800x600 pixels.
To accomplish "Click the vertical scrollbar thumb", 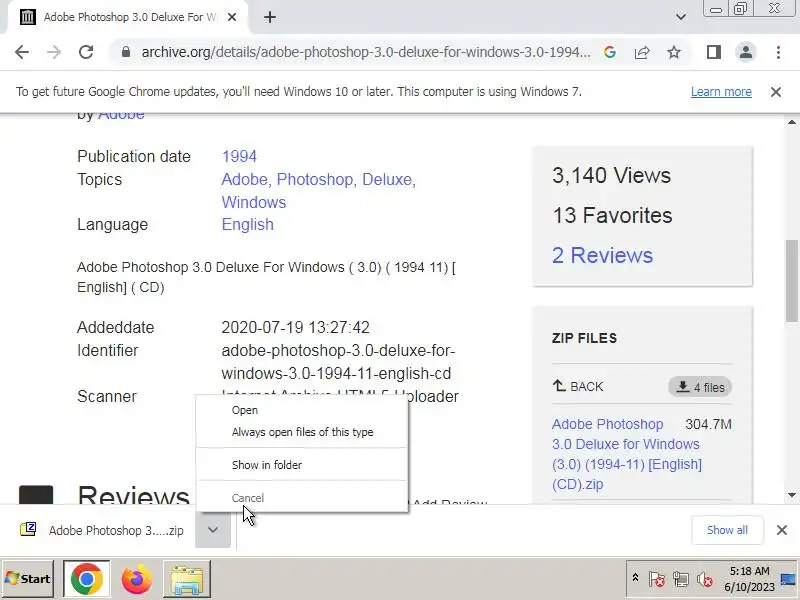I will coord(792,281).
